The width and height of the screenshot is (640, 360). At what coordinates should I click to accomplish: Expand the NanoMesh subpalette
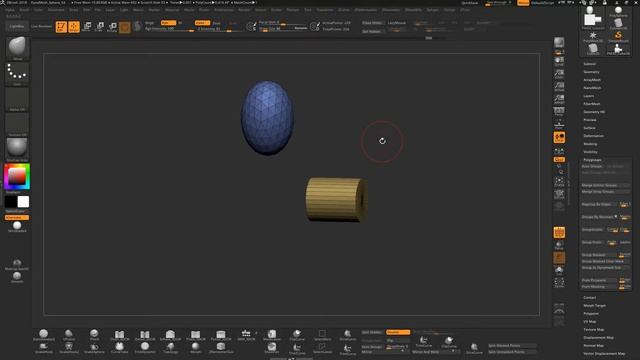[592, 88]
